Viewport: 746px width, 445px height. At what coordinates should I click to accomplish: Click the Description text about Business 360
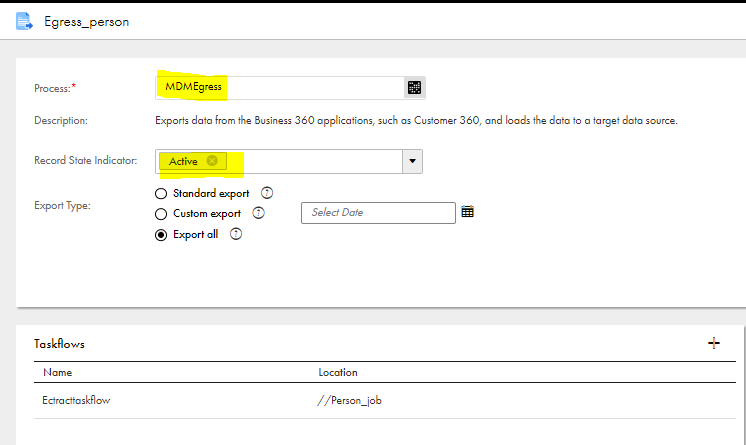click(416, 120)
